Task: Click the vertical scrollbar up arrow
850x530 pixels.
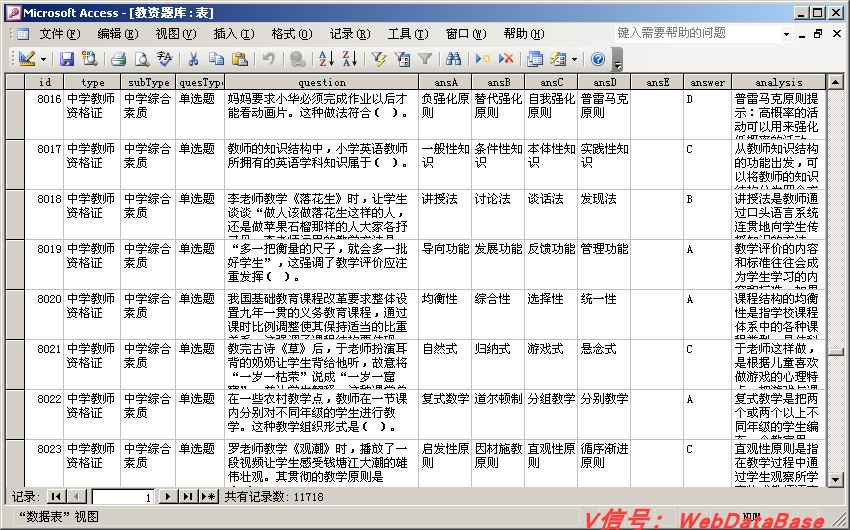Action: coord(835,82)
